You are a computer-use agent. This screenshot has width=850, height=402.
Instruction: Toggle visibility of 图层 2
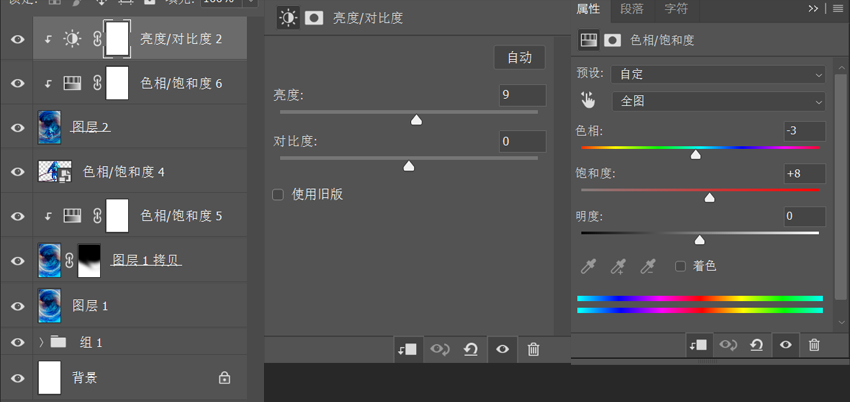coord(18,128)
